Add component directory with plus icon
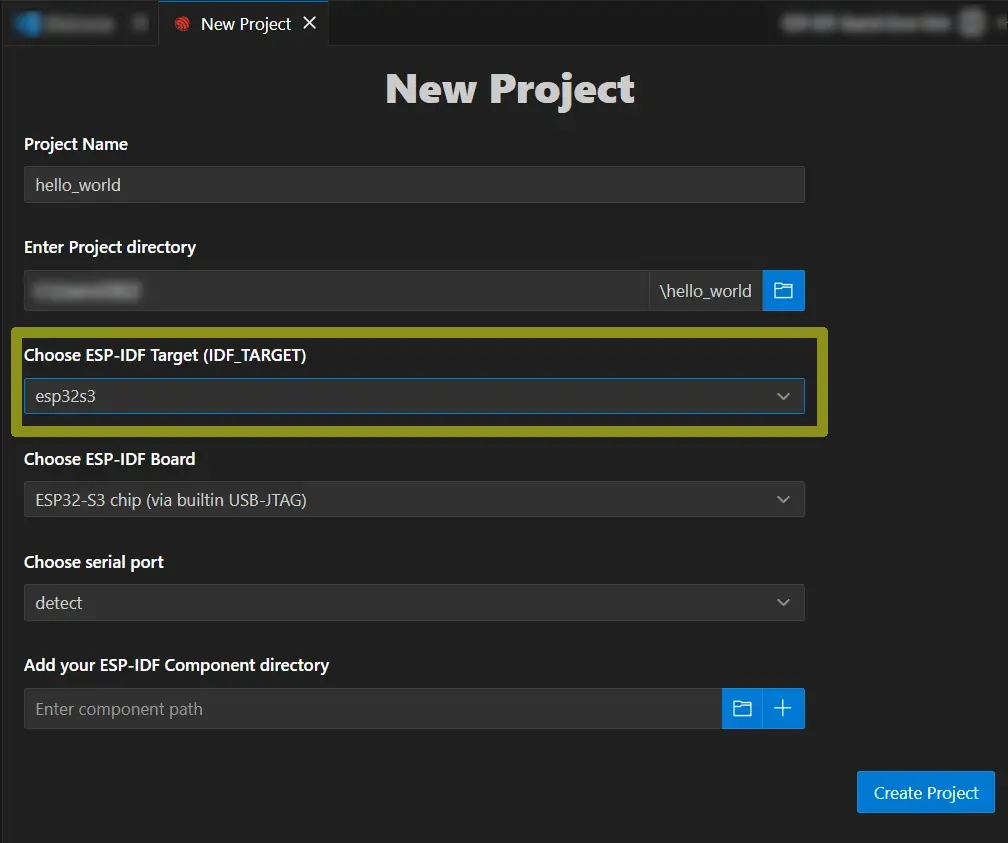The height and width of the screenshot is (843, 1008). [x=783, y=708]
